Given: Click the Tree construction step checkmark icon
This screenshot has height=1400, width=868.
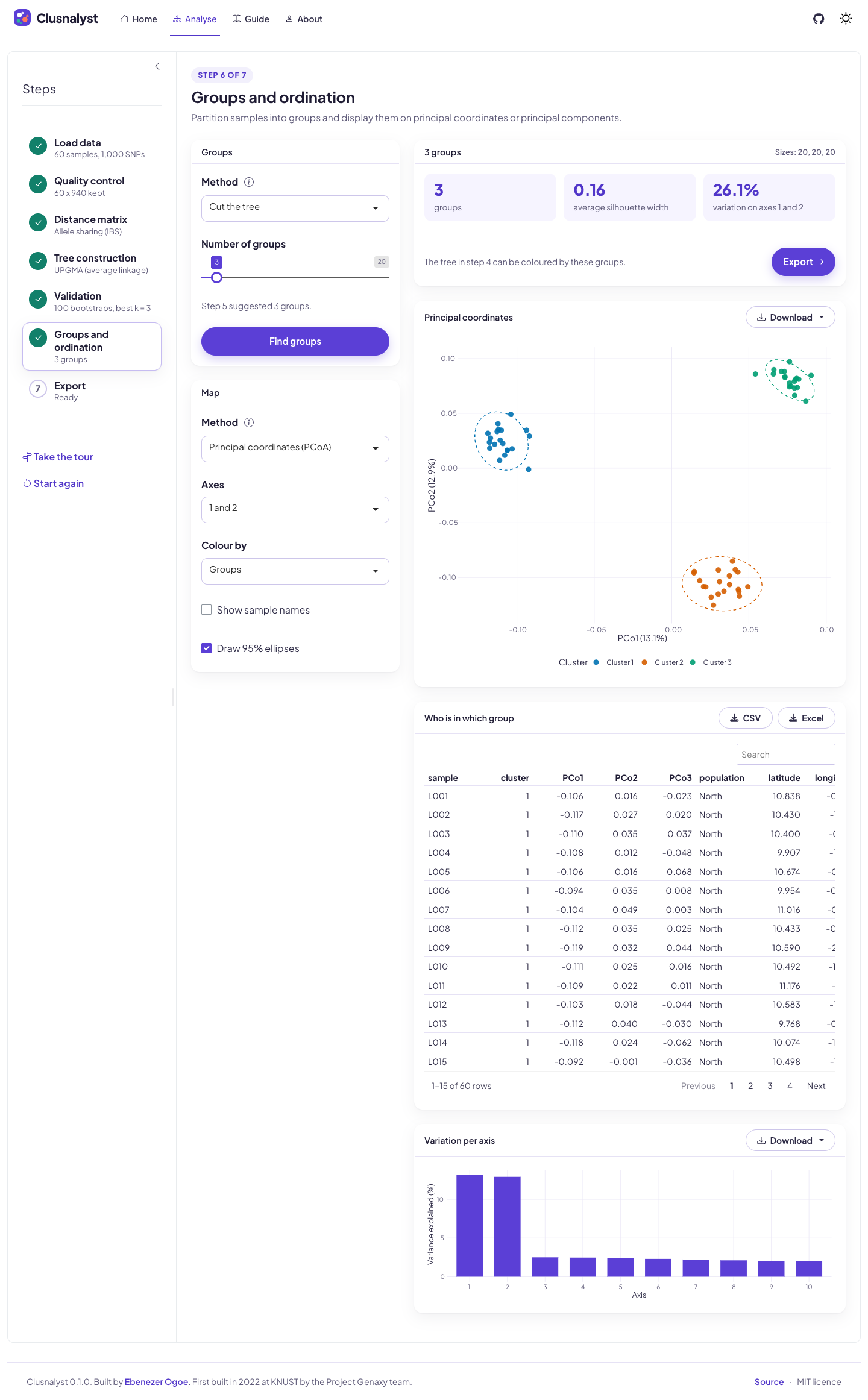Looking at the screenshot, I should point(38,262).
